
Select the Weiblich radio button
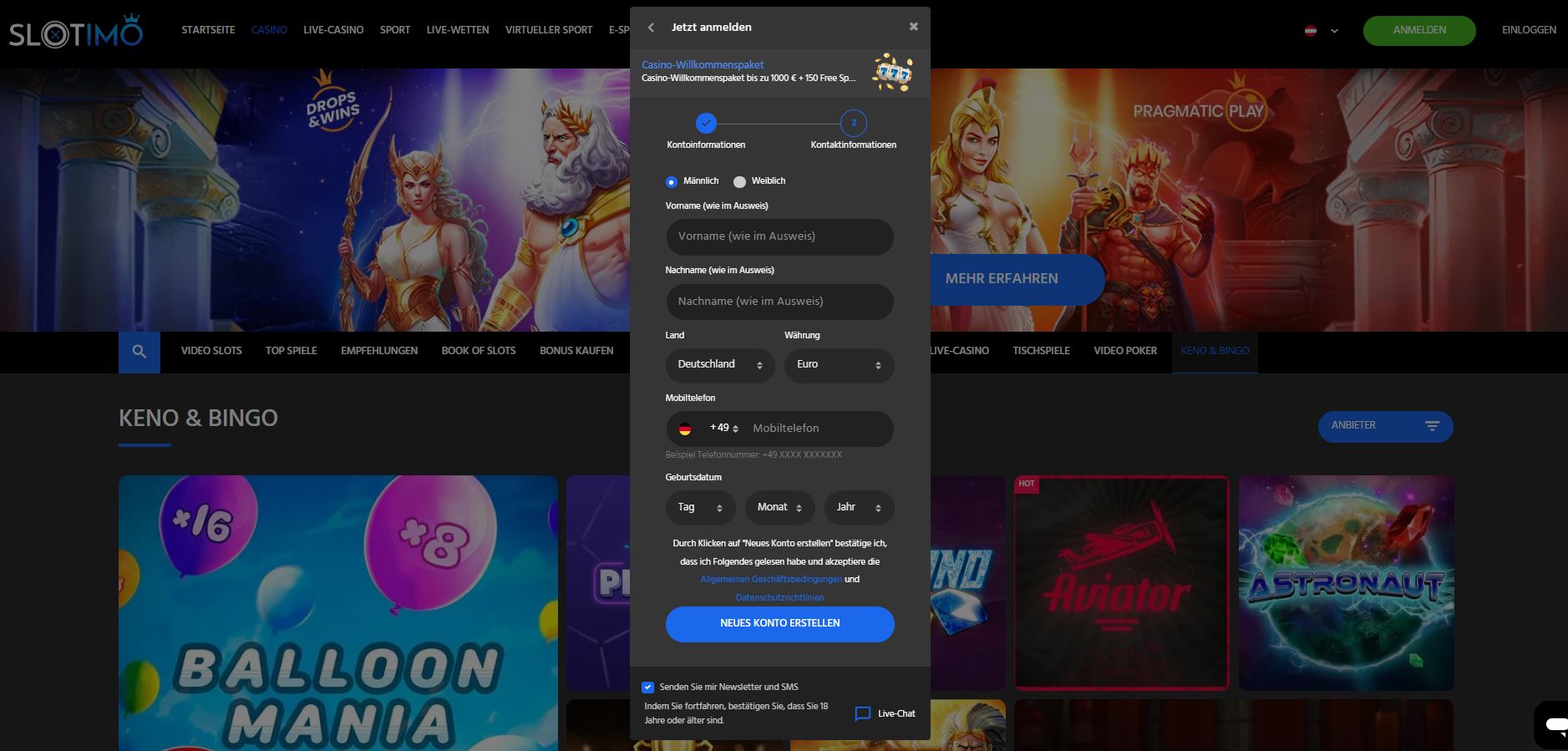pos(739,181)
